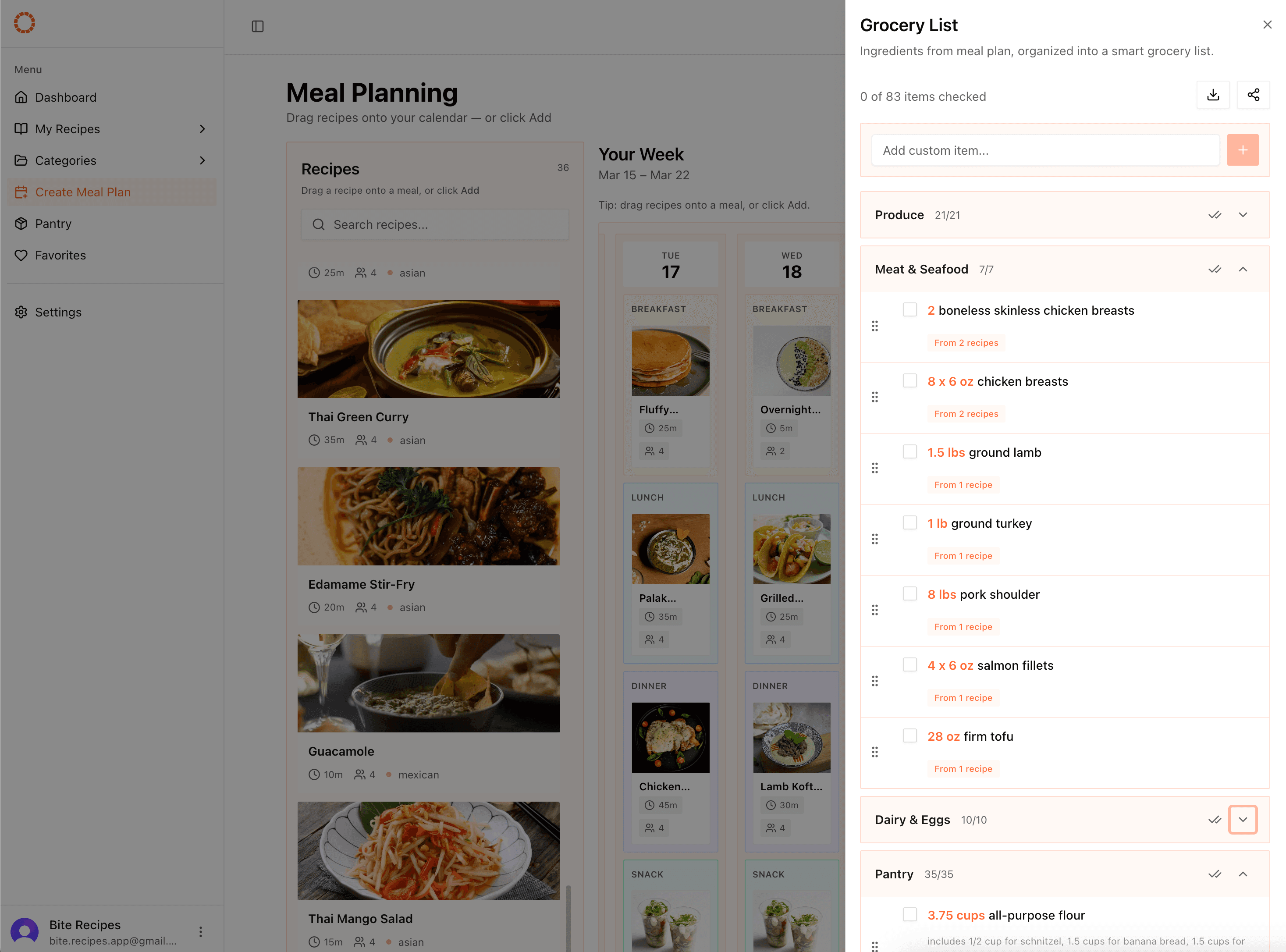Check the firm tofu item
1286x952 pixels.
point(909,735)
